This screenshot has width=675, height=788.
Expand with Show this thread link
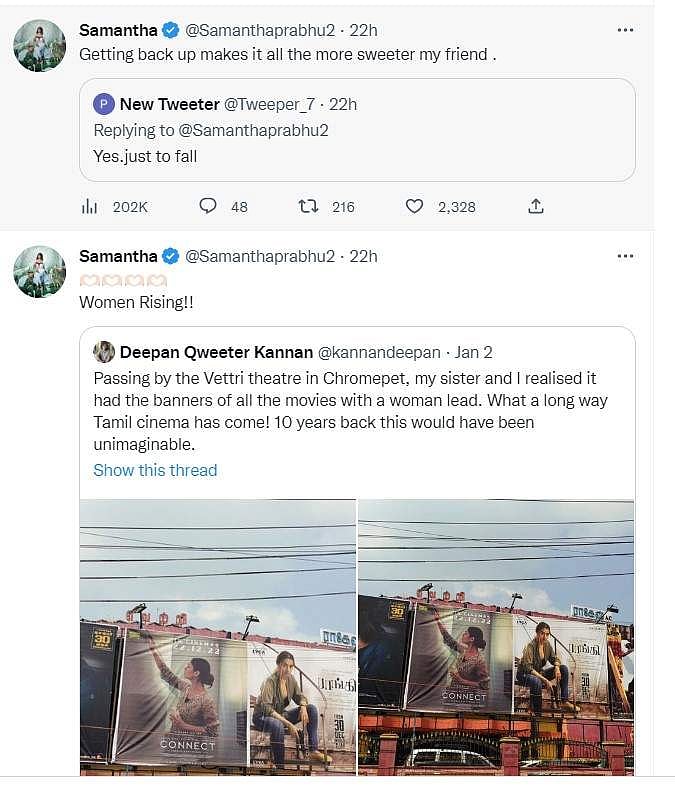click(155, 470)
